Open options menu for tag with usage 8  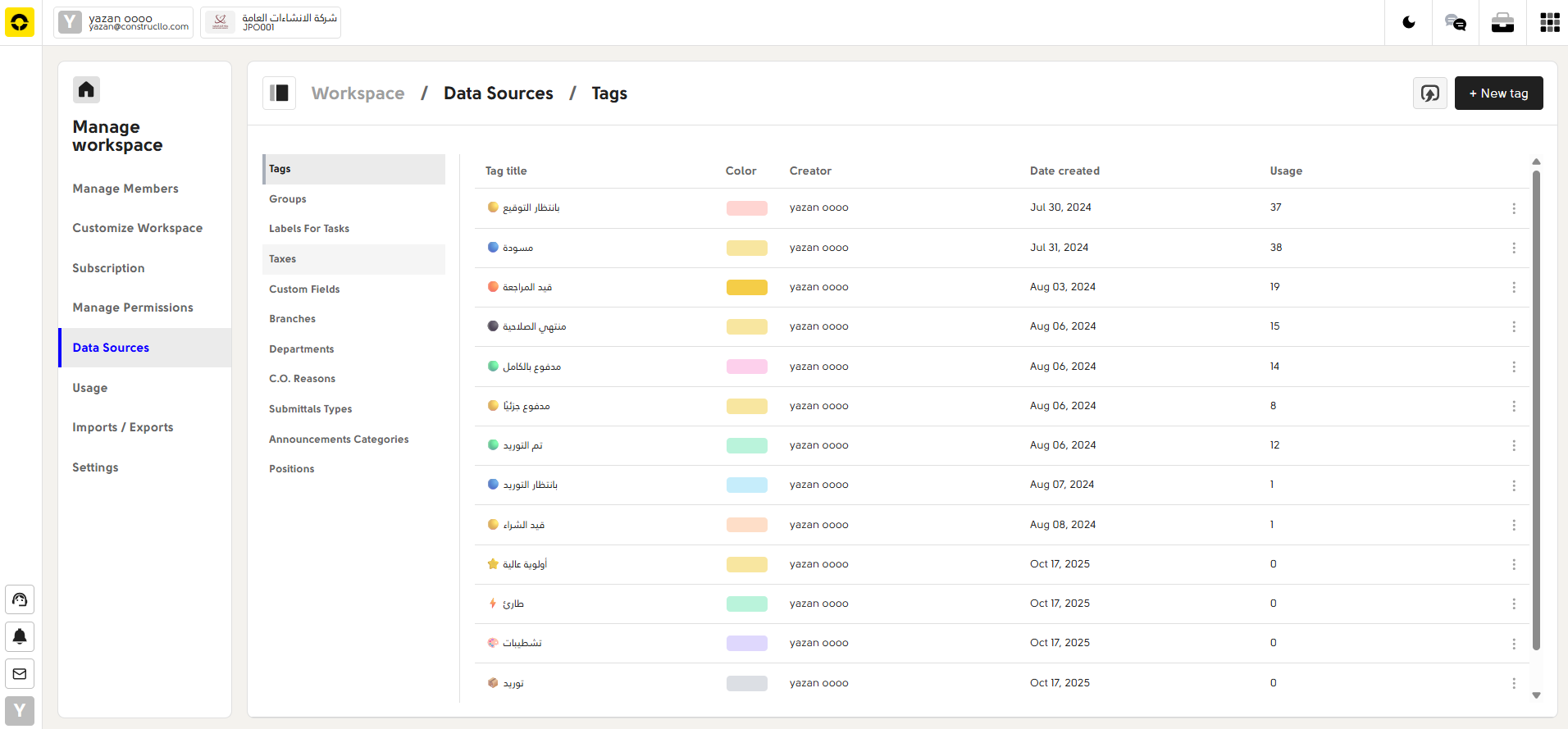click(x=1514, y=406)
